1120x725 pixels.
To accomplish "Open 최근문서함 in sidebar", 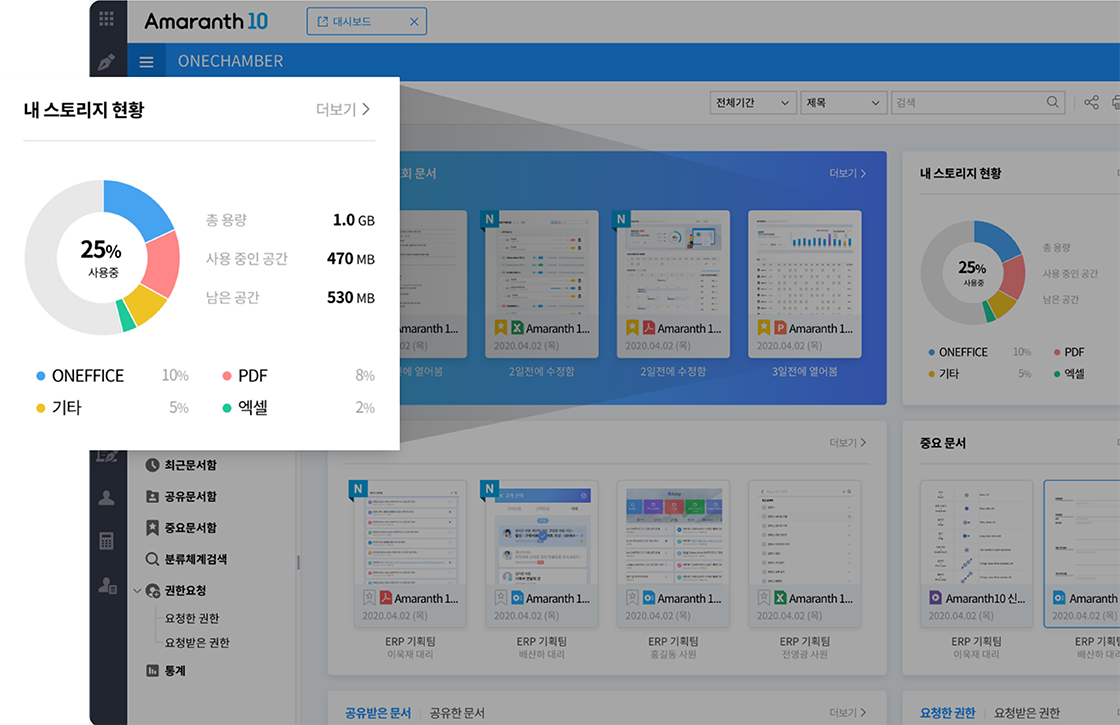I will (x=190, y=465).
